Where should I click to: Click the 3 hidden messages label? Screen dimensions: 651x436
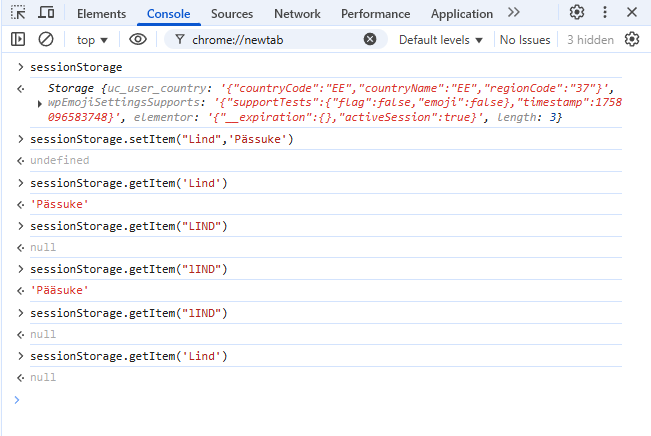pyautogui.click(x=590, y=39)
